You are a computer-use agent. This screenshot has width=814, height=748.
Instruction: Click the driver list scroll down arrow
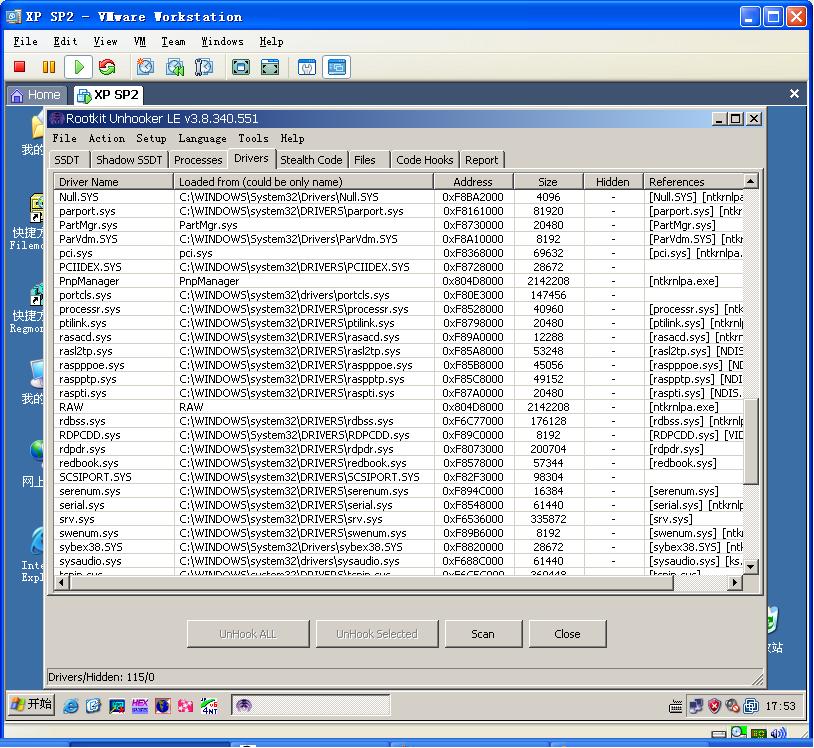click(x=750, y=567)
